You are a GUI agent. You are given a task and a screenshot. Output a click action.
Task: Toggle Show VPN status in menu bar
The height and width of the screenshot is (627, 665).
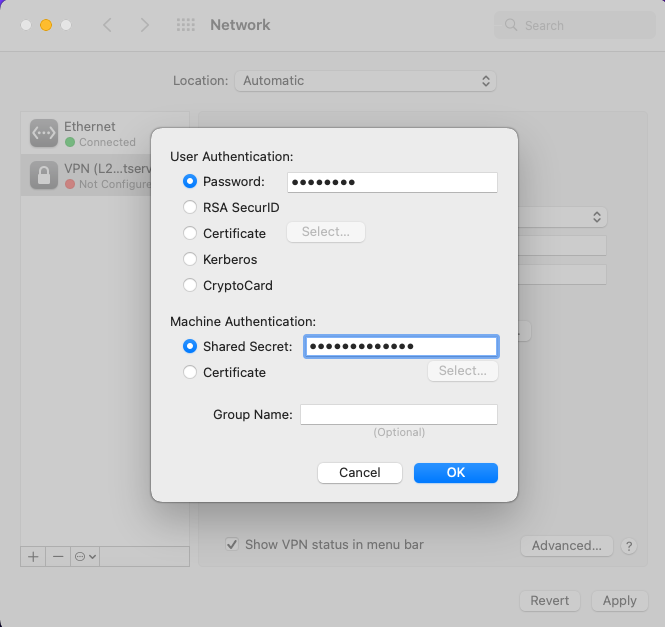[x=232, y=544]
